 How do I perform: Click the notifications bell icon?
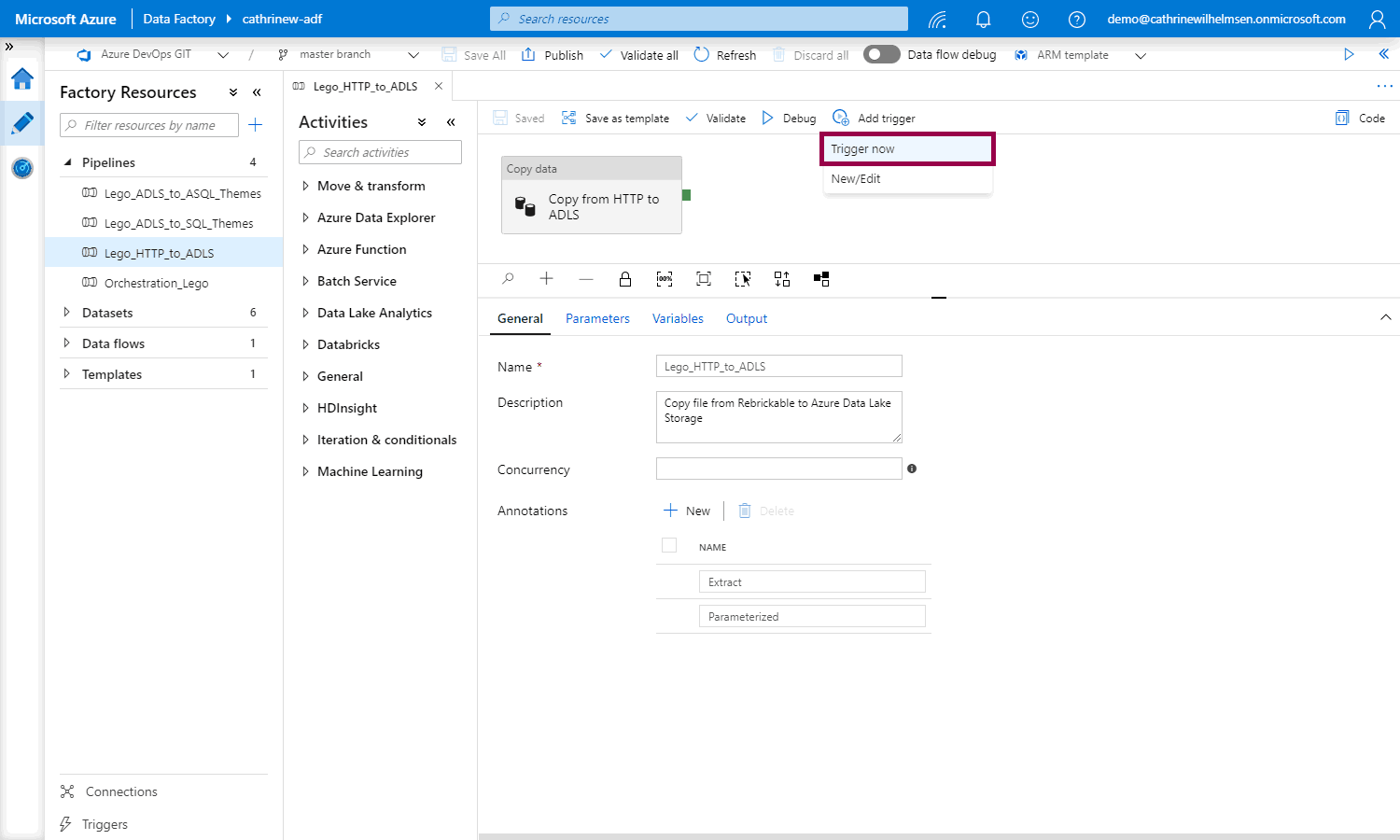point(983,19)
